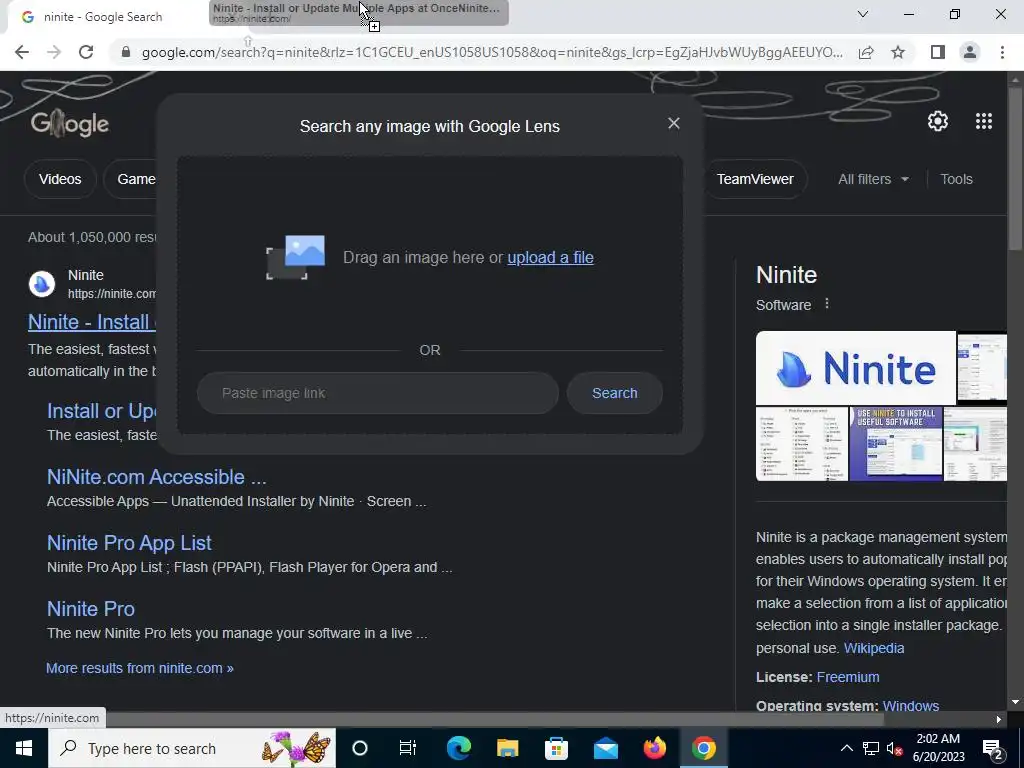Click the muted volume icon in tray

895,748
